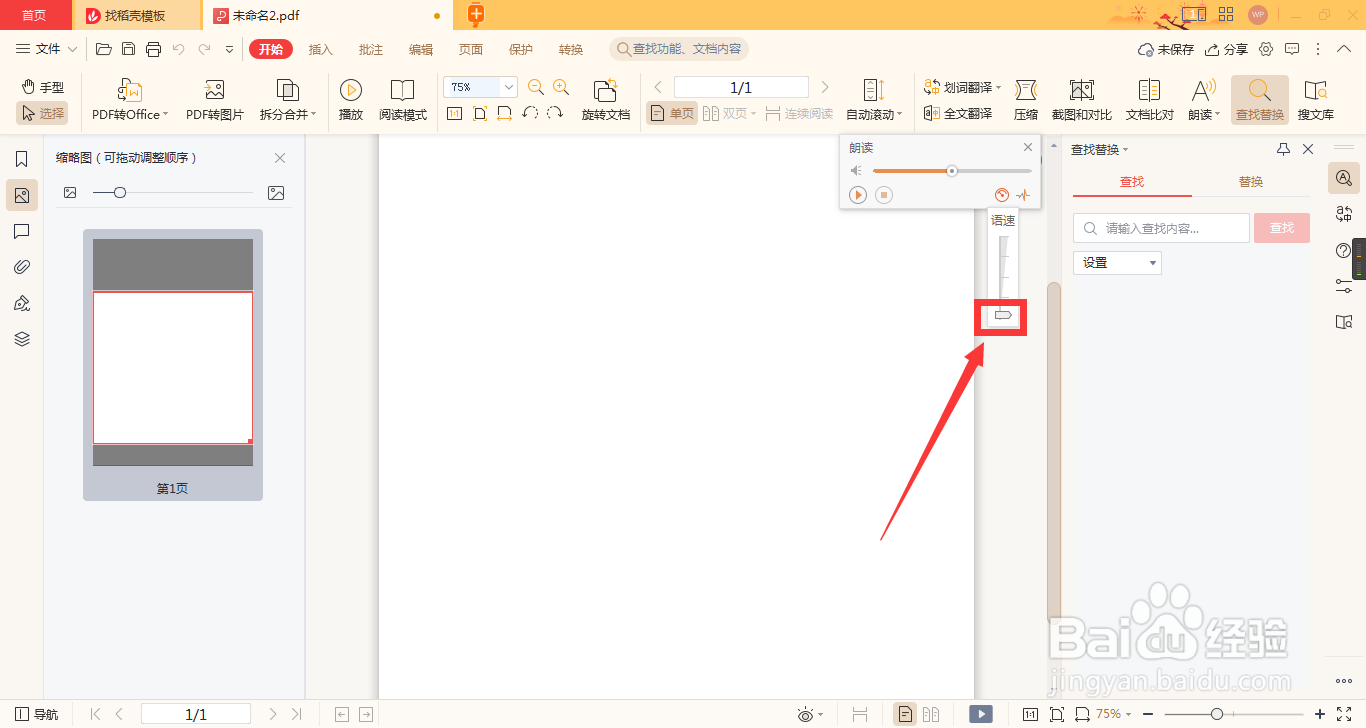Click the zoom in magnifier in toolbar
Image resolution: width=1366 pixels, height=728 pixels.
tap(561, 87)
